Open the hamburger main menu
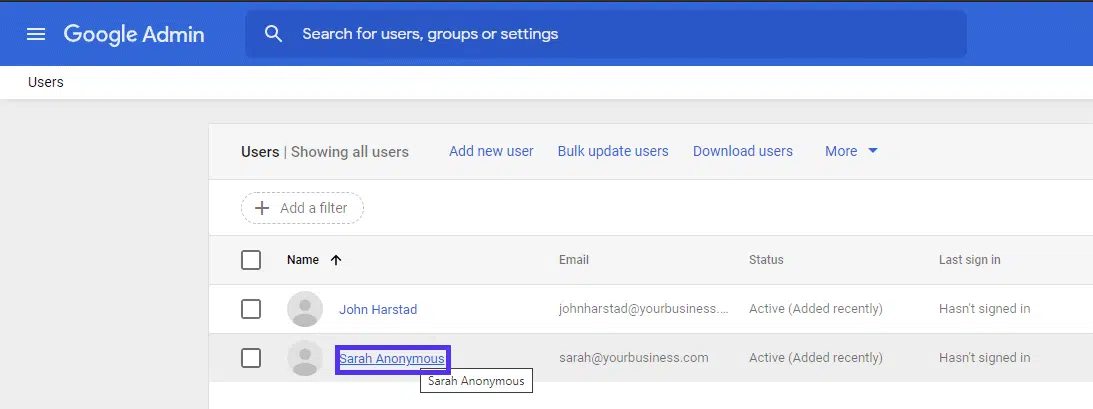 tap(36, 34)
